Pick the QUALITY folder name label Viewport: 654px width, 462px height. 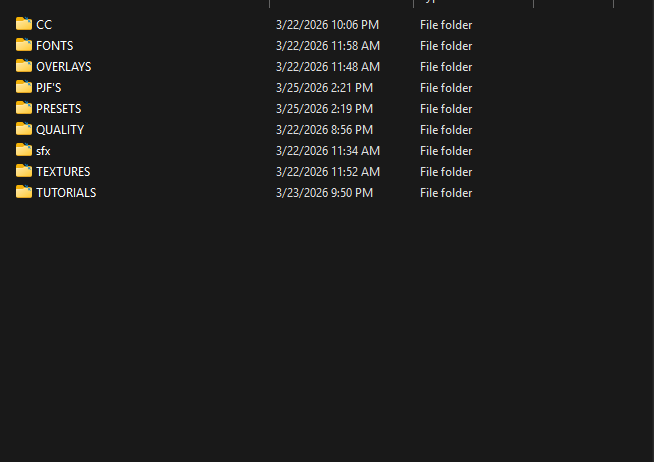60,130
